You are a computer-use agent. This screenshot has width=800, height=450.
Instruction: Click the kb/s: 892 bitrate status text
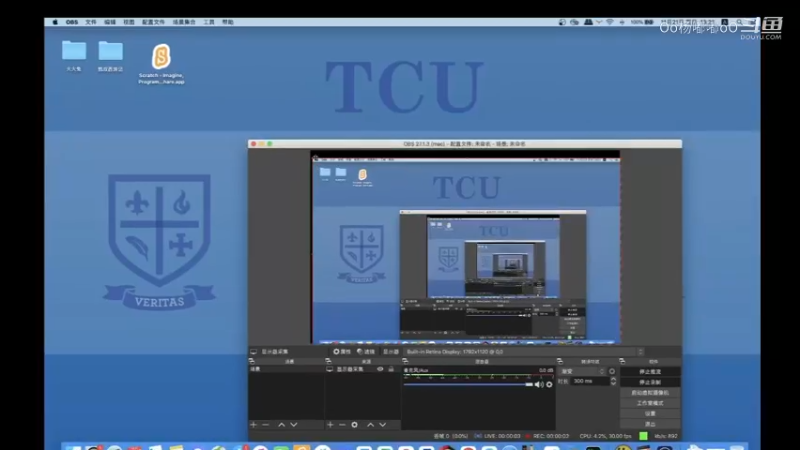[666, 436]
